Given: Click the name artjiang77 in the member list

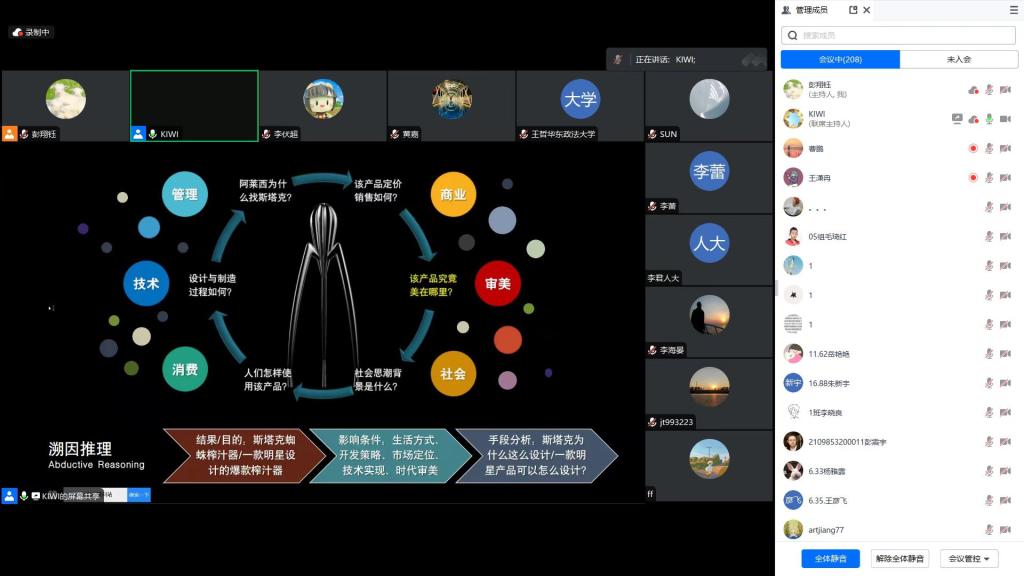Looking at the screenshot, I should [826, 530].
